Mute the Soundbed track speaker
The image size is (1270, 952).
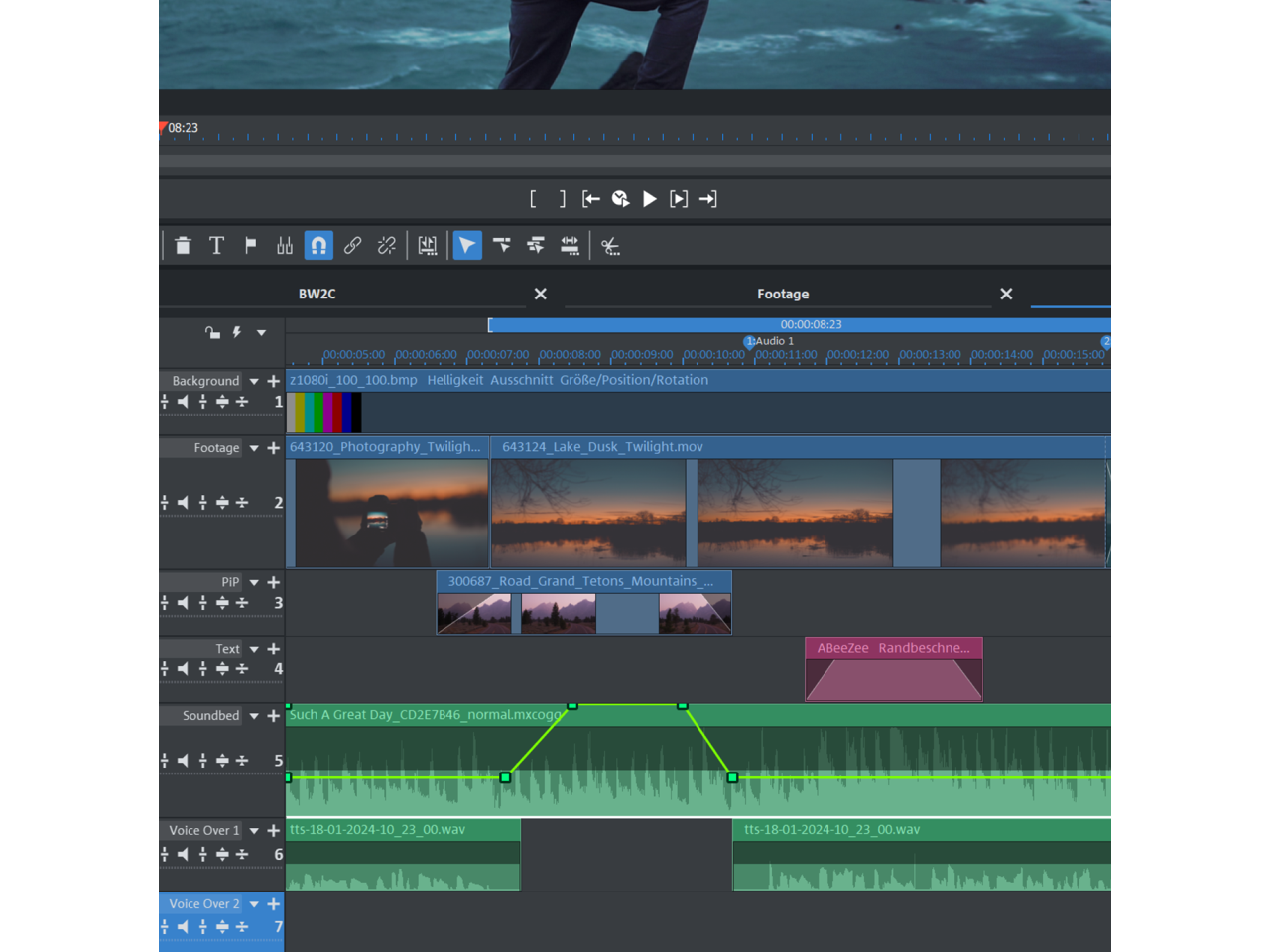coord(183,760)
